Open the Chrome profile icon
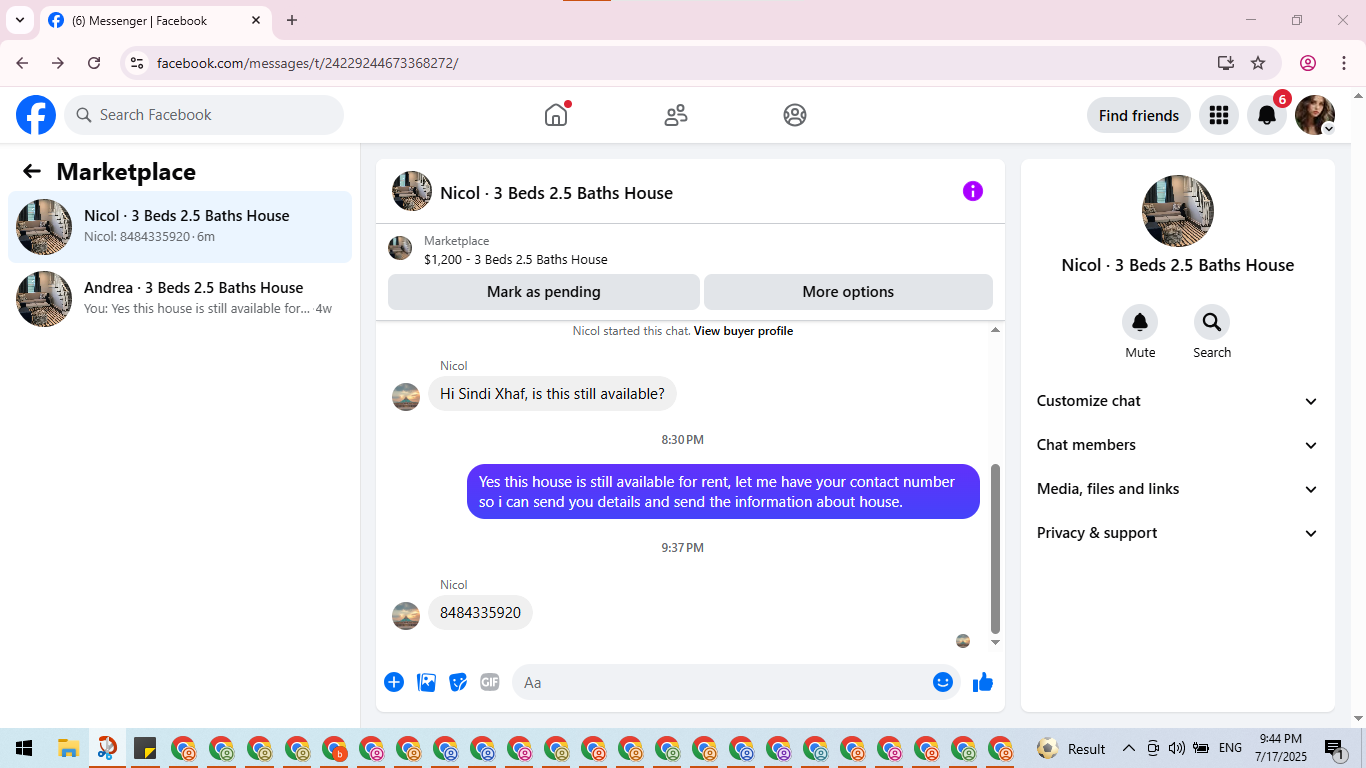 point(1308,63)
